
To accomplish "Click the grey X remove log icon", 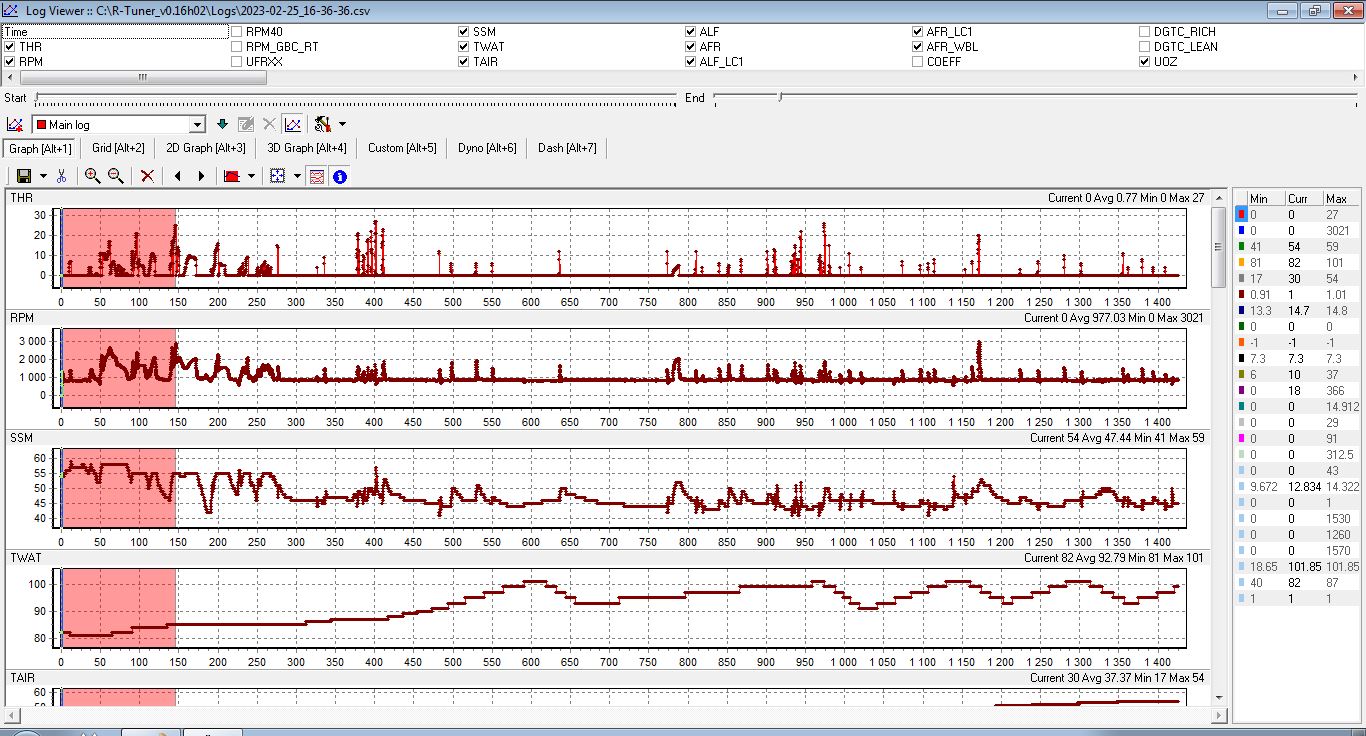I will pyautogui.click(x=269, y=125).
